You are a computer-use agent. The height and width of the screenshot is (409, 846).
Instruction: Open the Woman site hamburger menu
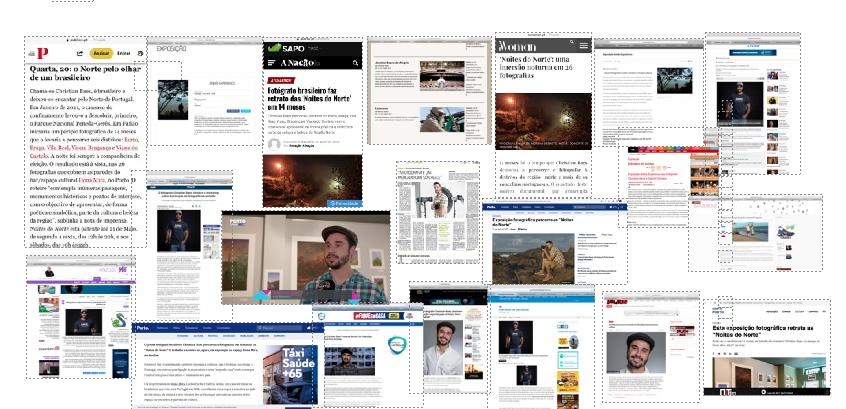point(583,46)
